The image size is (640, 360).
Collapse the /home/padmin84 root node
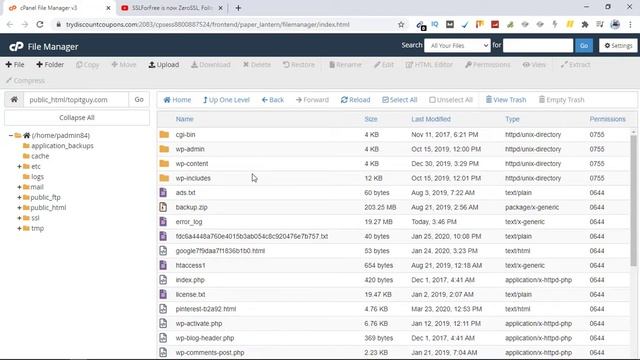(x=11, y=135)
